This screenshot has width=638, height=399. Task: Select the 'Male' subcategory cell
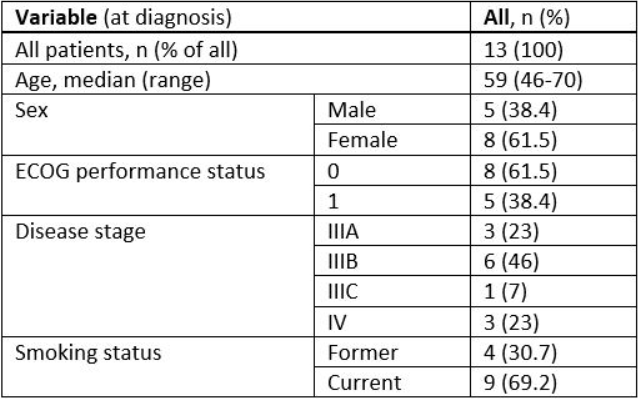[x=392, y=110]
